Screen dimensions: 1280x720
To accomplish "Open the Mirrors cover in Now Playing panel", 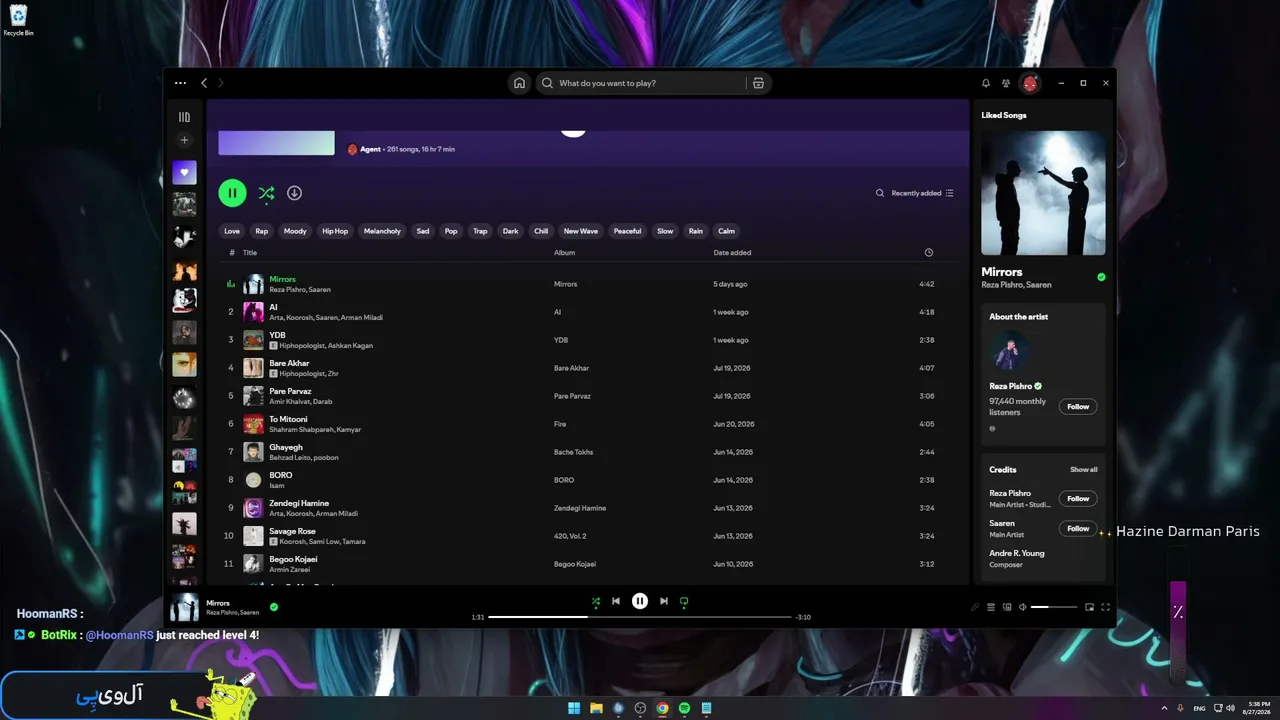I will [x=1043, y=193].
